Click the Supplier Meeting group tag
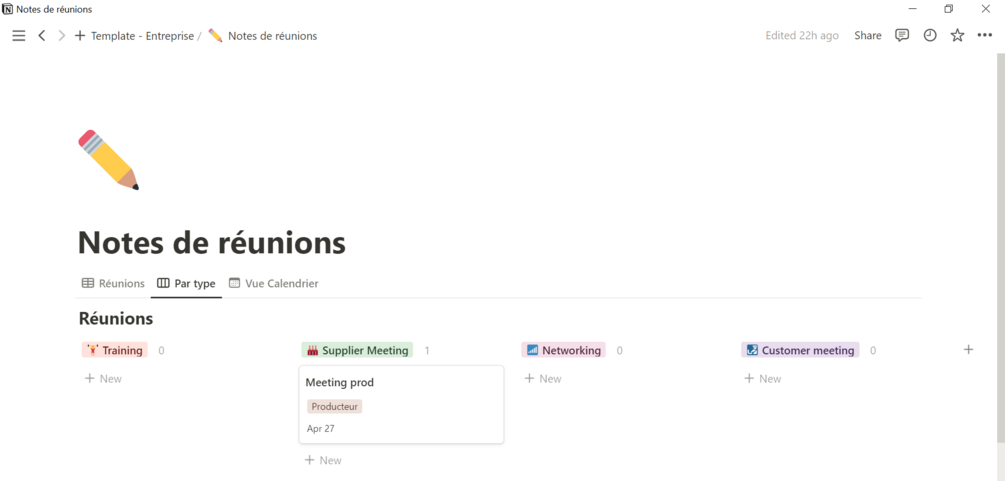 point(357,351)
